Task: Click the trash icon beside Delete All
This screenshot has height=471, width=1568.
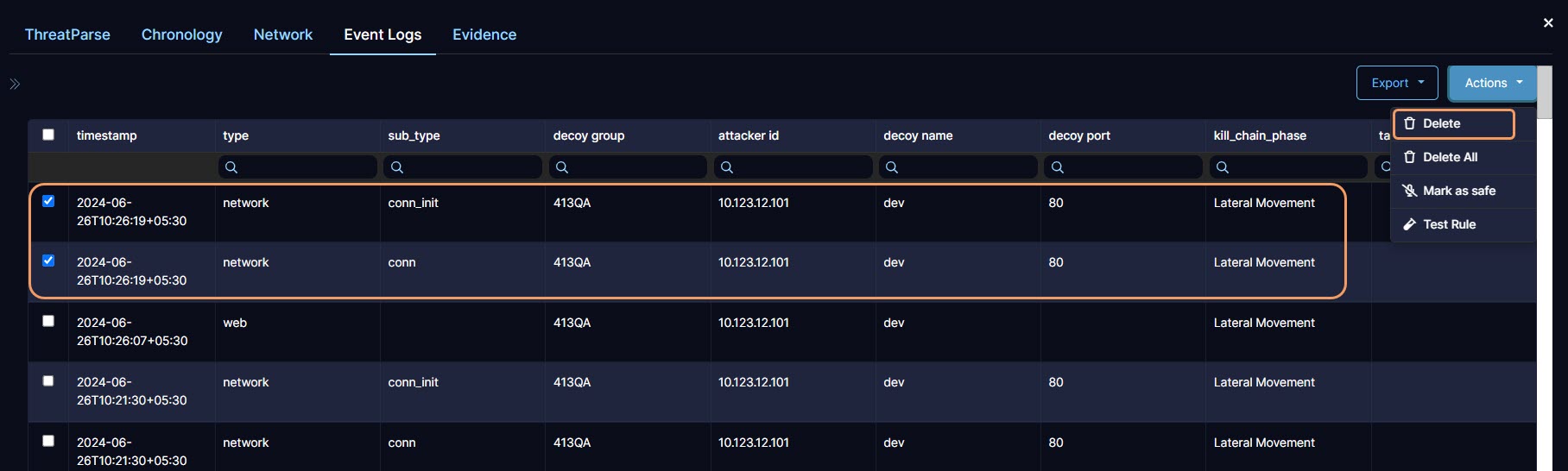Action: (1409, 157)
